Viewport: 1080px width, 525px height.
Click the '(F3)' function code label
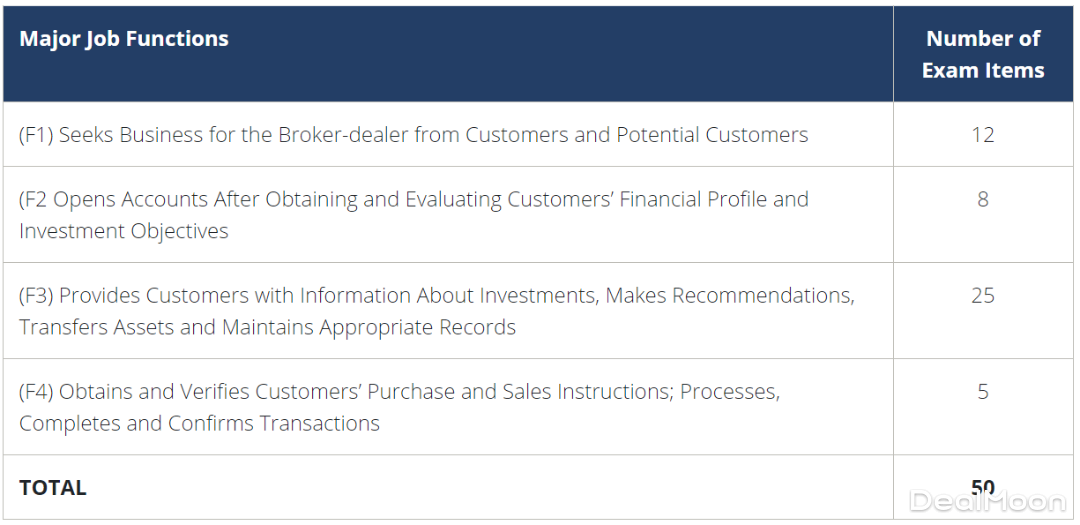coord(36,296)
